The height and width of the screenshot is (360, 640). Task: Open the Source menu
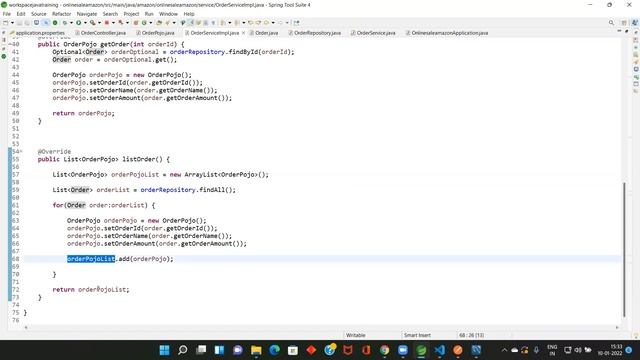click(39, 14)
